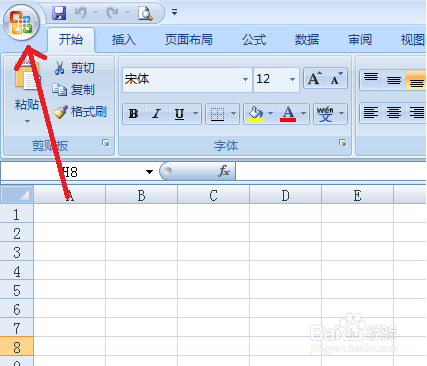The width and height of the screenshot is (427, 366).
Task: Select column B header
Action: point(142,196)
